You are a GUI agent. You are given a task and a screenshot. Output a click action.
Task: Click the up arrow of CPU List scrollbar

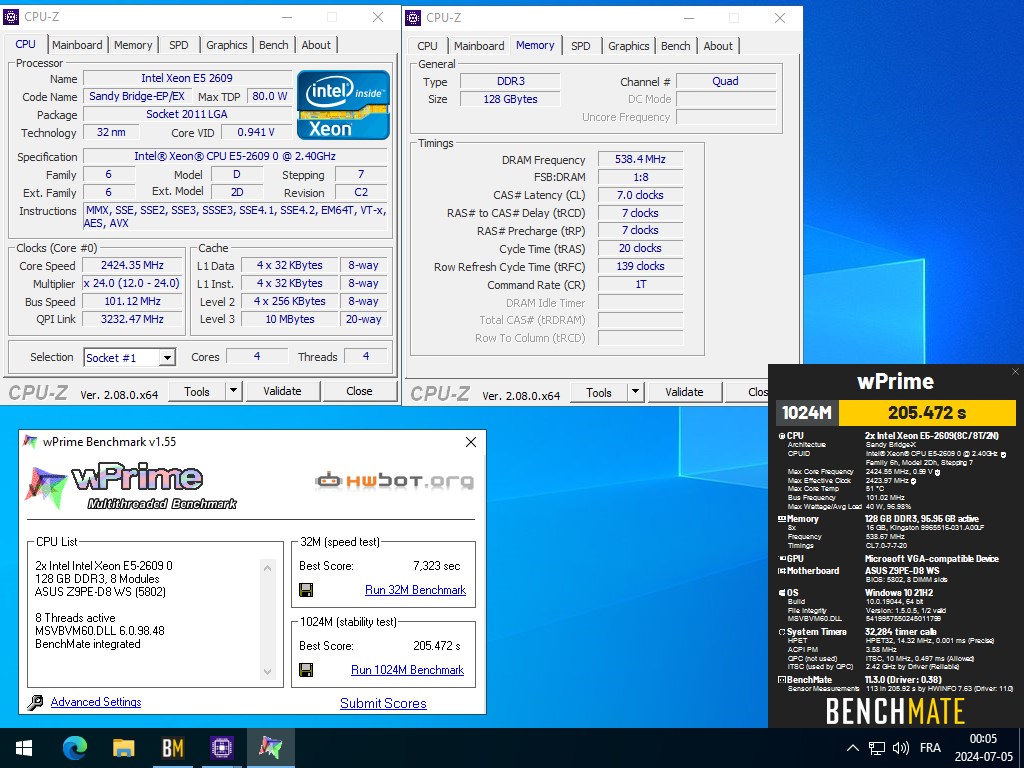[267, 568]
